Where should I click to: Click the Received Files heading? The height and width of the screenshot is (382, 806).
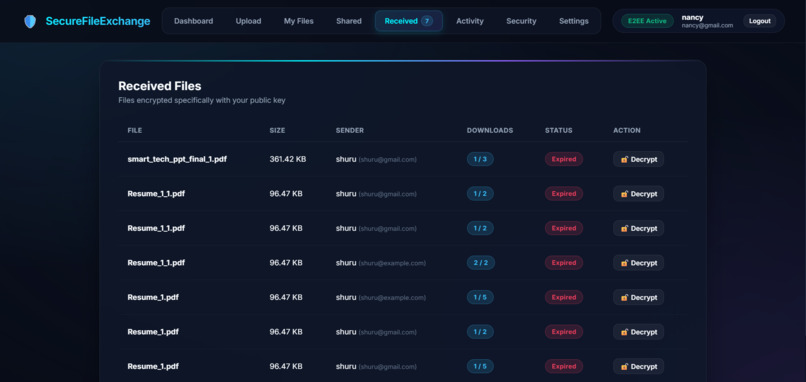160,86
